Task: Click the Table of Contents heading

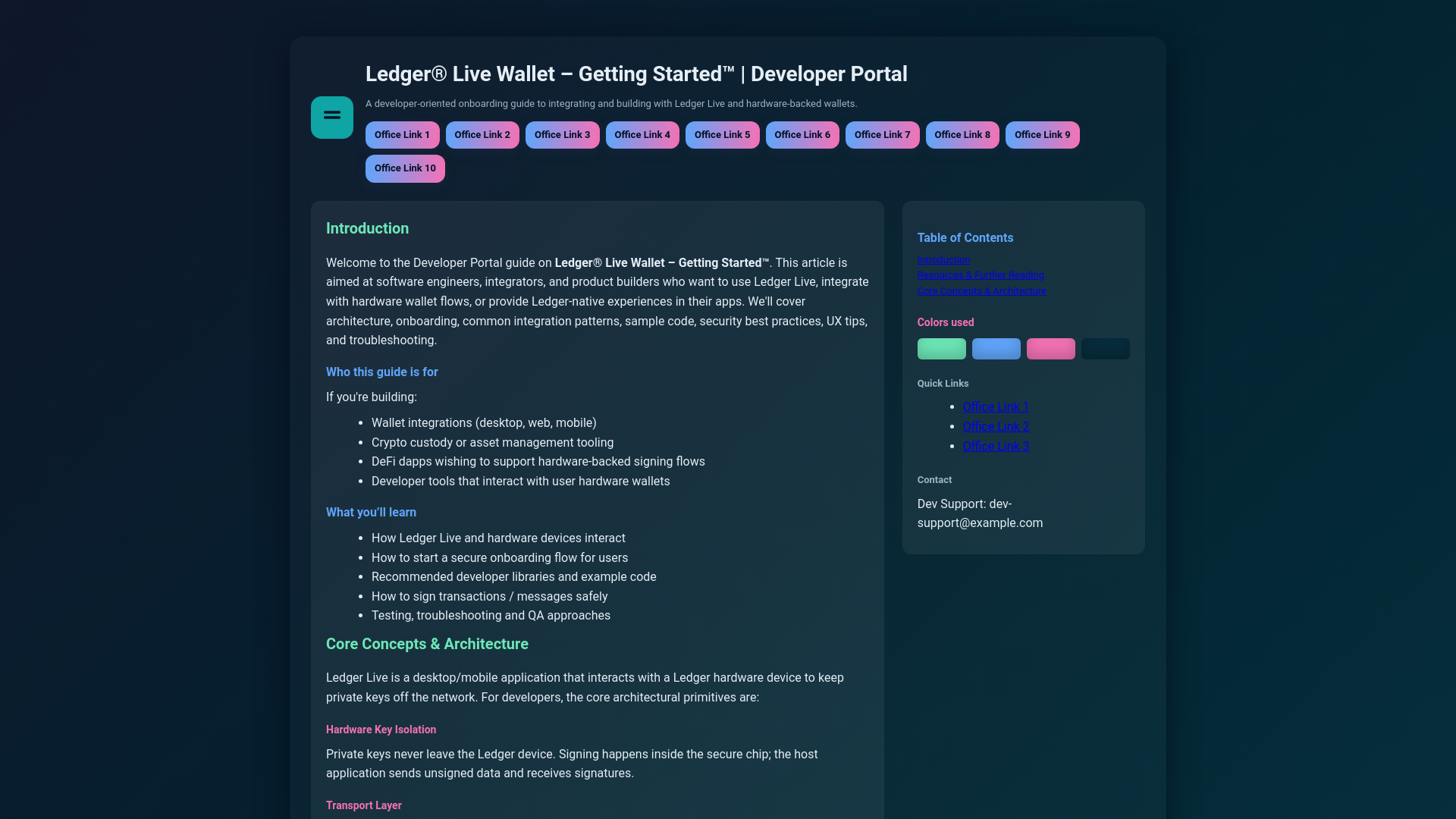Action: click(965, 238)
